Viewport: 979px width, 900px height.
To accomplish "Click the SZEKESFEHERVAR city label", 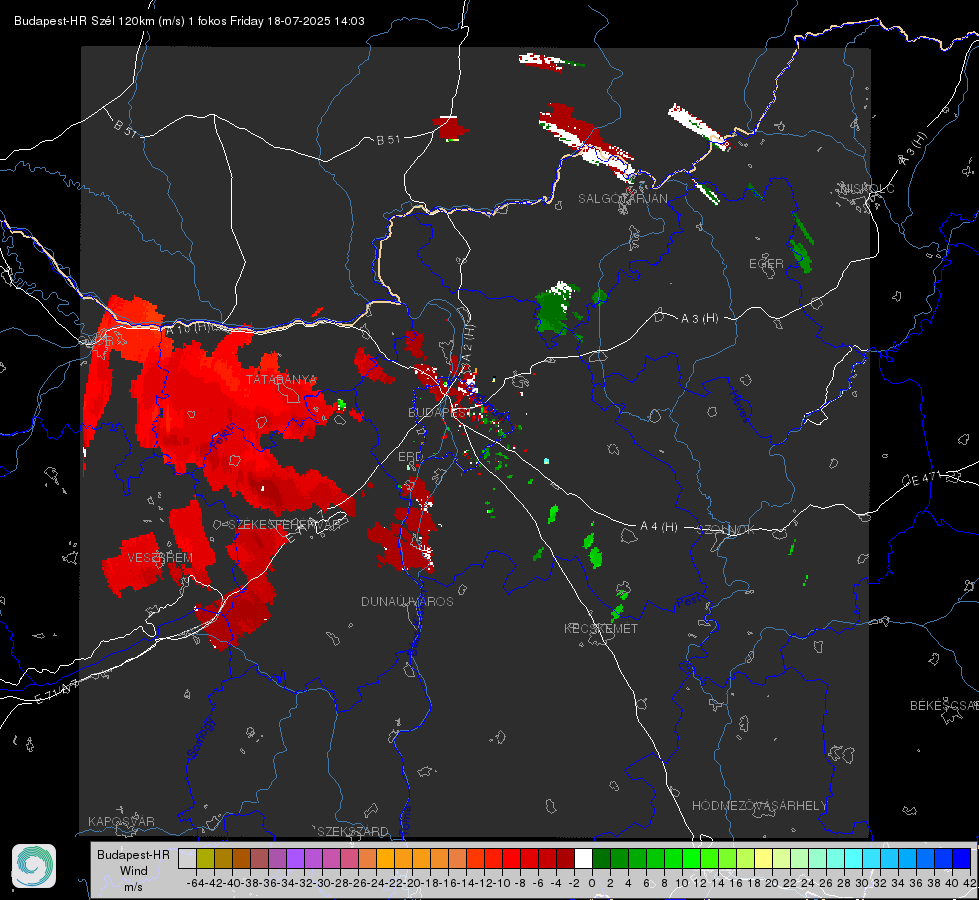I will click(x=286, y=524).
